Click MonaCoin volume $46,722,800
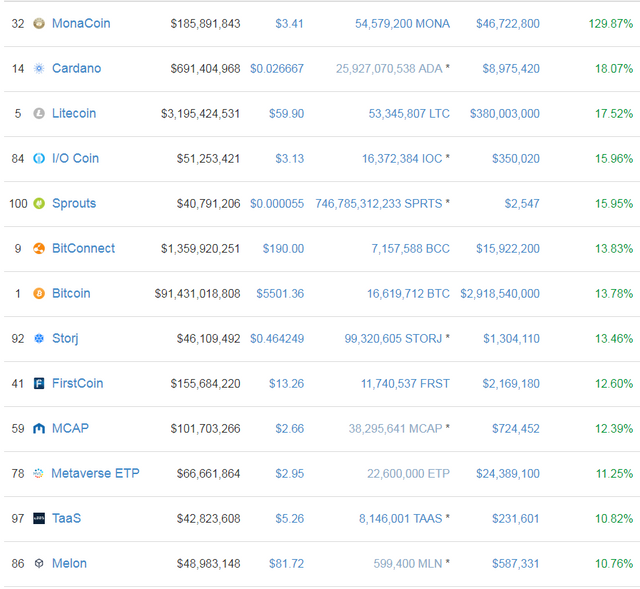 tap(508, 24)
